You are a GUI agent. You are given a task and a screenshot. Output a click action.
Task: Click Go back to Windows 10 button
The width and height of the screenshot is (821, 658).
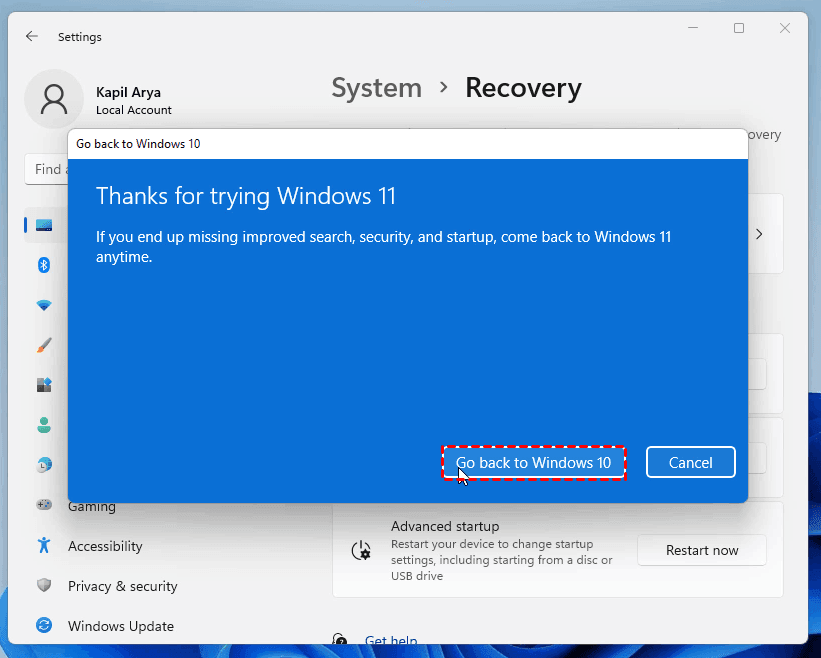click(534, 463)
